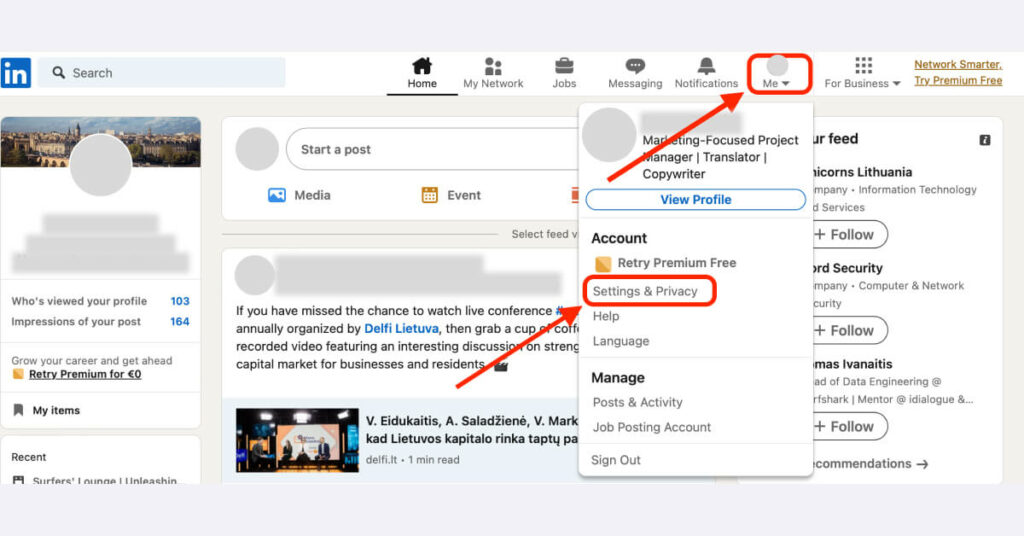Open the Messaging chat icon
1024x536 pixels.
635,66
